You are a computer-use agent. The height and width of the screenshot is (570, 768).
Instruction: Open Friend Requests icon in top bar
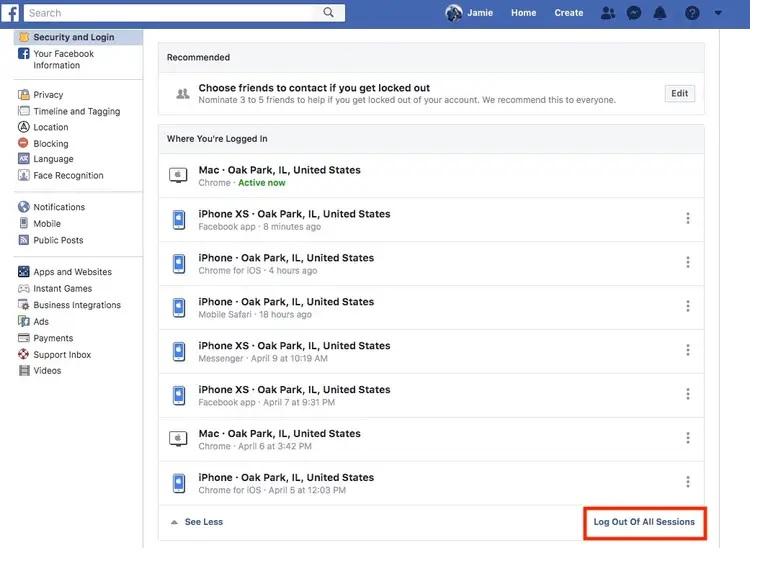click(607, 13)
